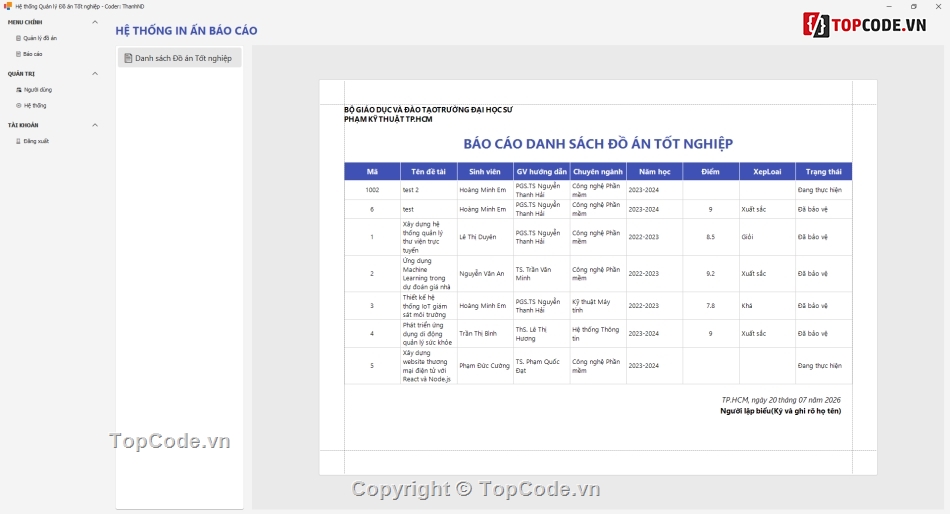Click topic 'Ứng dụng Machine Learning' cell
The width and height of the screenshot is (950, 514).
pos(428,274)
